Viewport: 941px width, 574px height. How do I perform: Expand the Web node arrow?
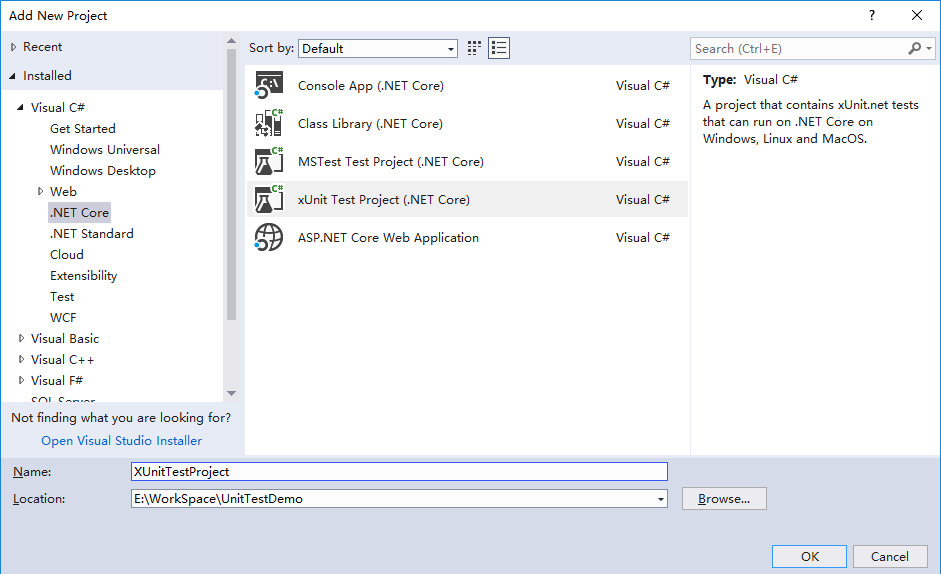tap(40, 192)
